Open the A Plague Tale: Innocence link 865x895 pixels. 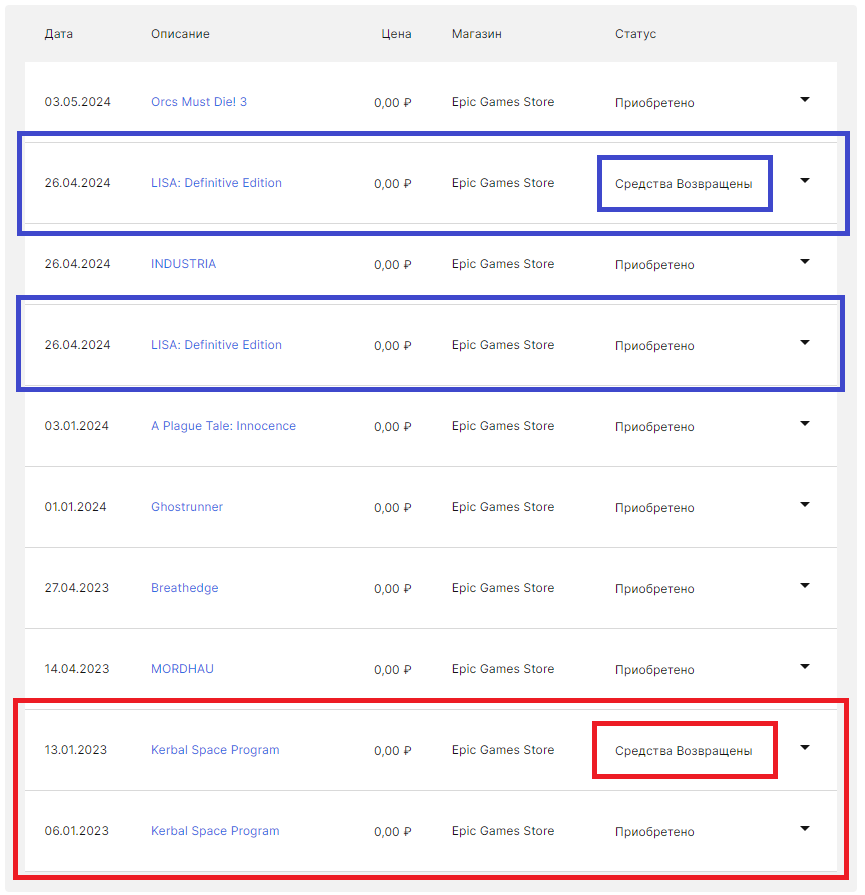tap(223, 426)
